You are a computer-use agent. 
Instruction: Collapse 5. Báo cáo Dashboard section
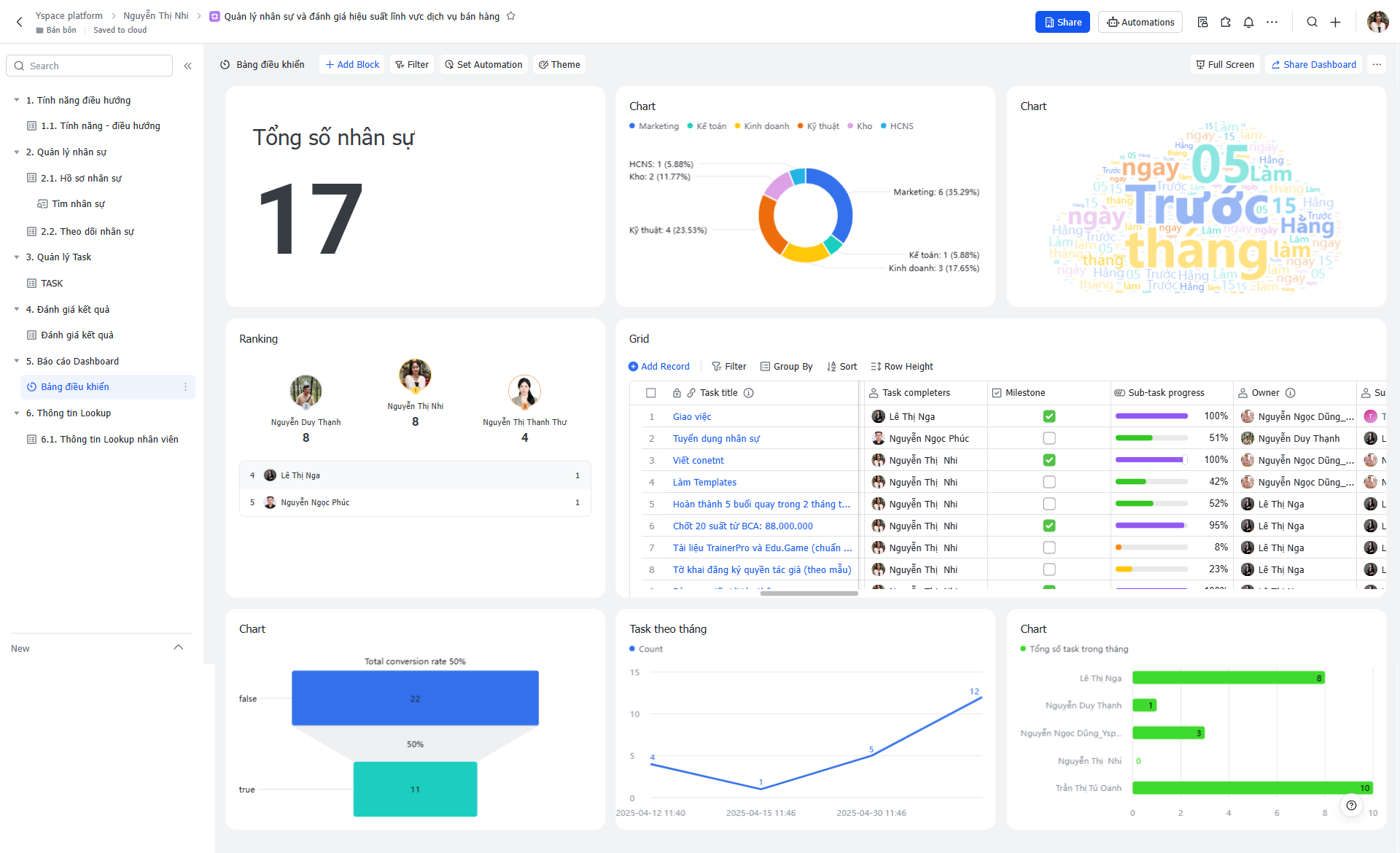(x=17, y=361)
